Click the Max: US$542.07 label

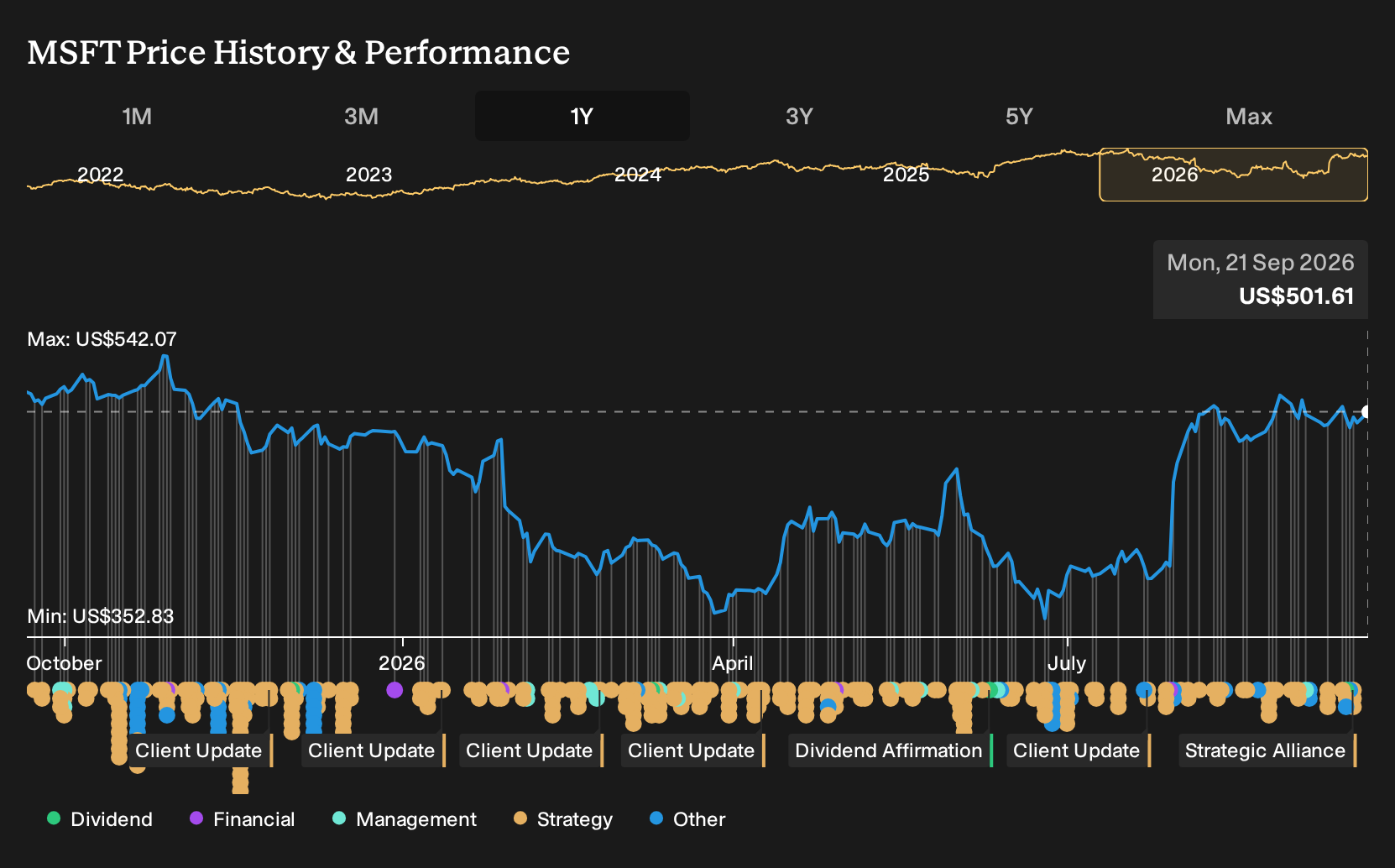(102, 339)
